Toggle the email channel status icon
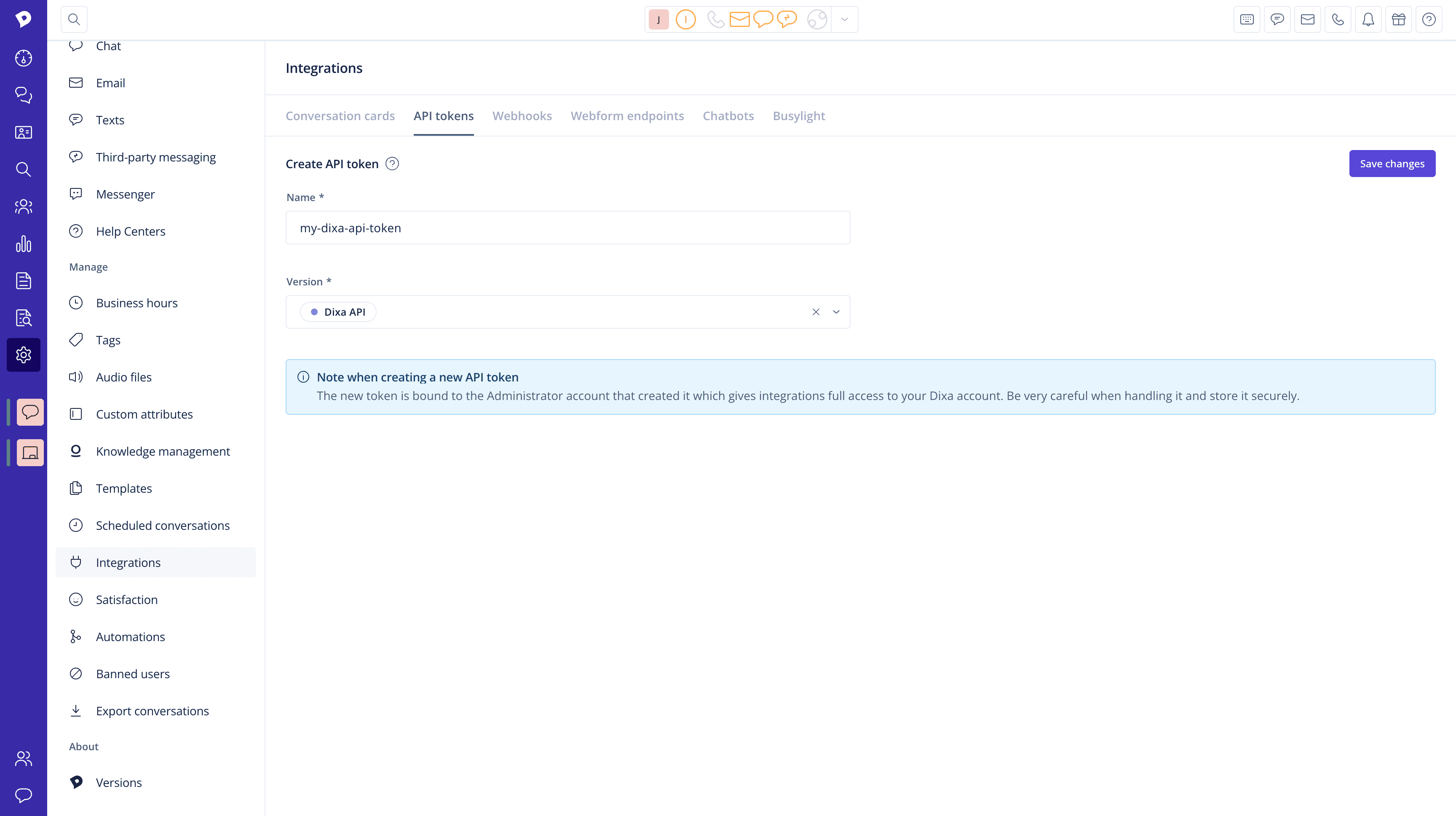 739,20
